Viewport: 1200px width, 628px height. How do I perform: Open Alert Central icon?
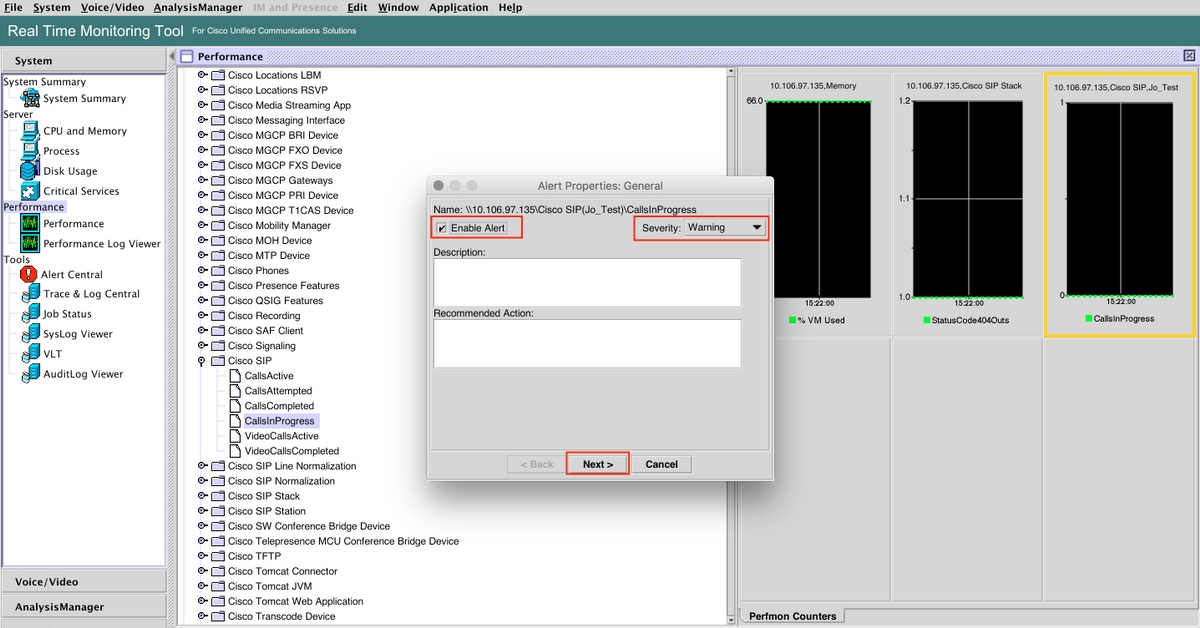tap(28, 274)
